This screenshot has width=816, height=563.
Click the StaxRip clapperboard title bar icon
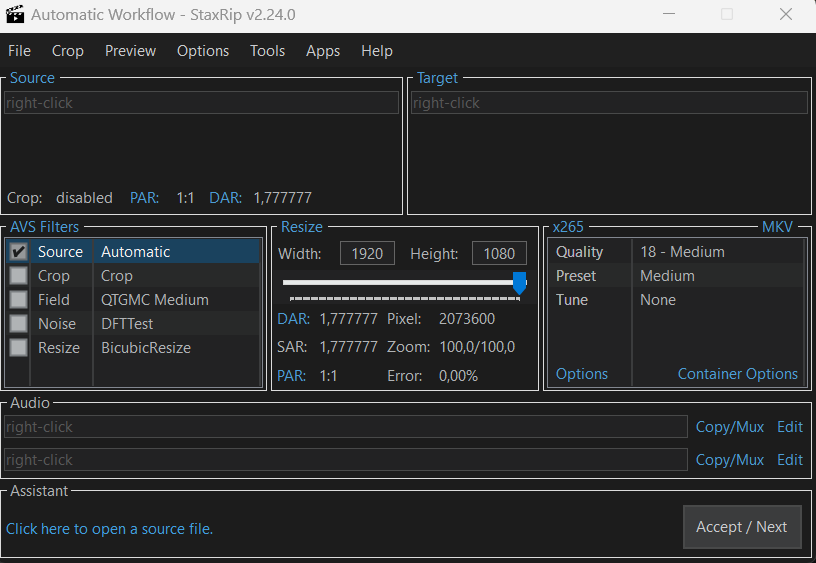(x=15, y=15)
